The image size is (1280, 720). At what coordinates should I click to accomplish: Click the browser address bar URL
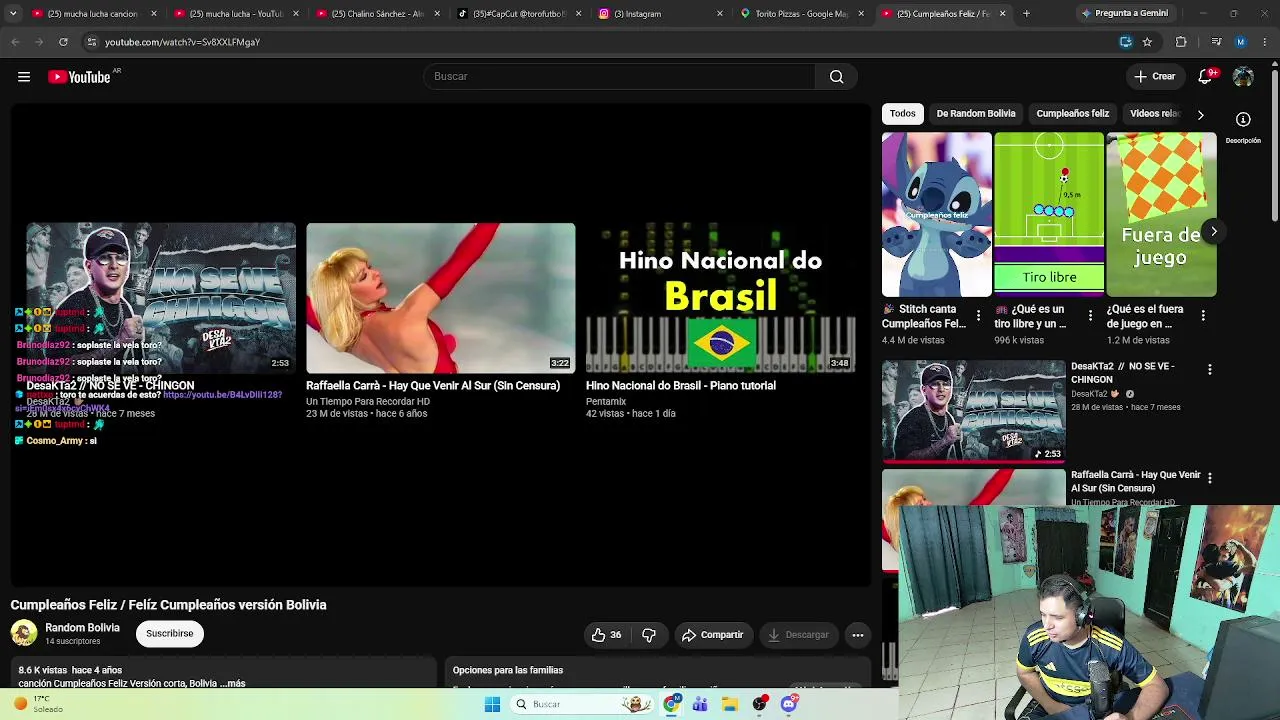click(x=182, y=42)
